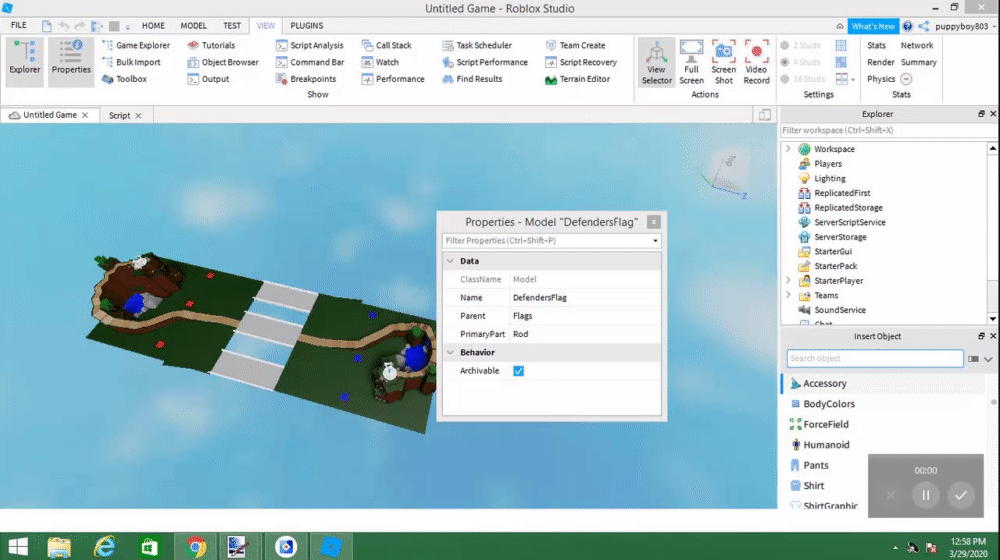Screen dimensions: 1000x560
Task: Show the Command Bar
Action: [x=310, y=62]
